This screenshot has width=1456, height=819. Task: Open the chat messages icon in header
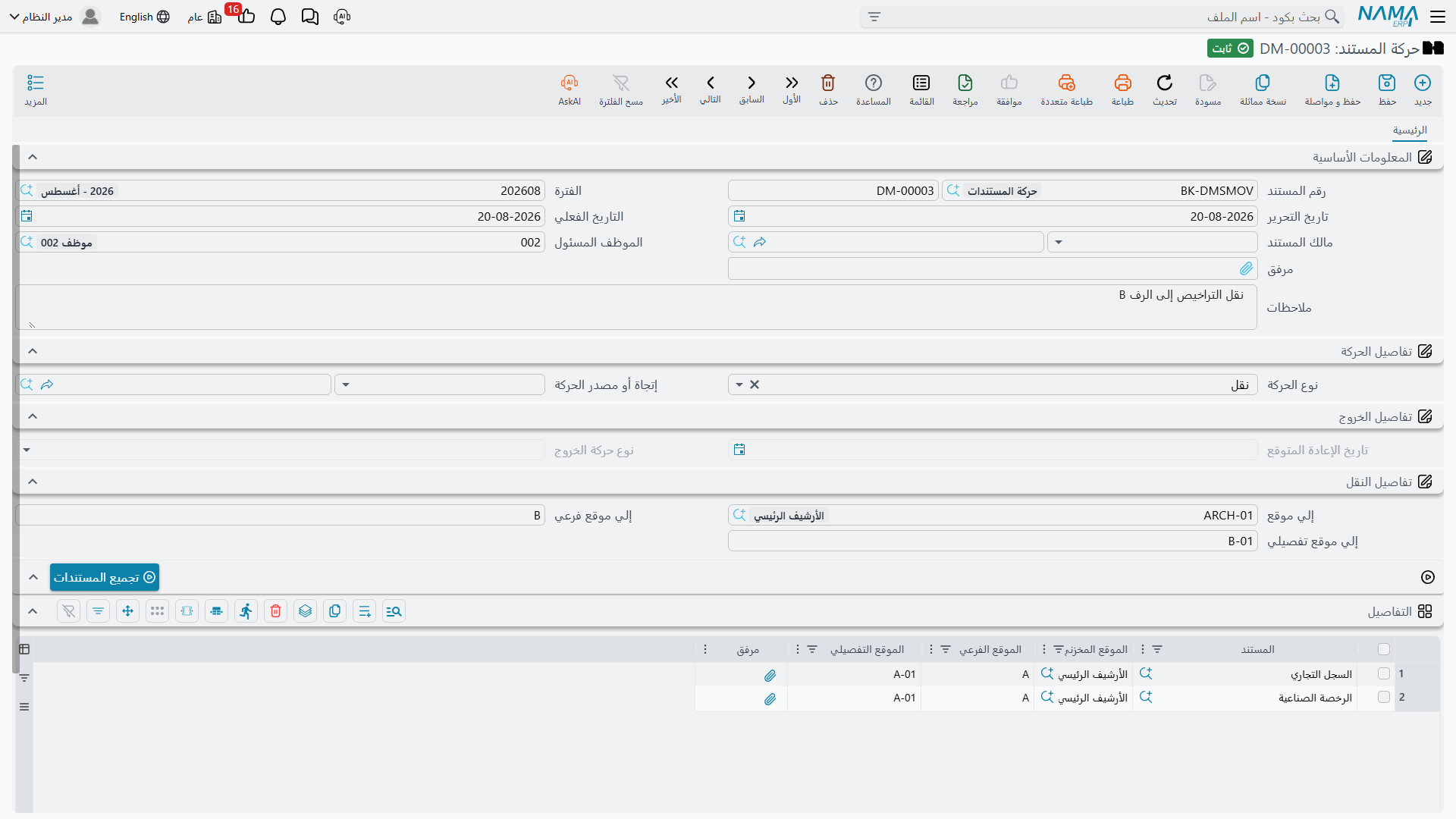[310, 17]
